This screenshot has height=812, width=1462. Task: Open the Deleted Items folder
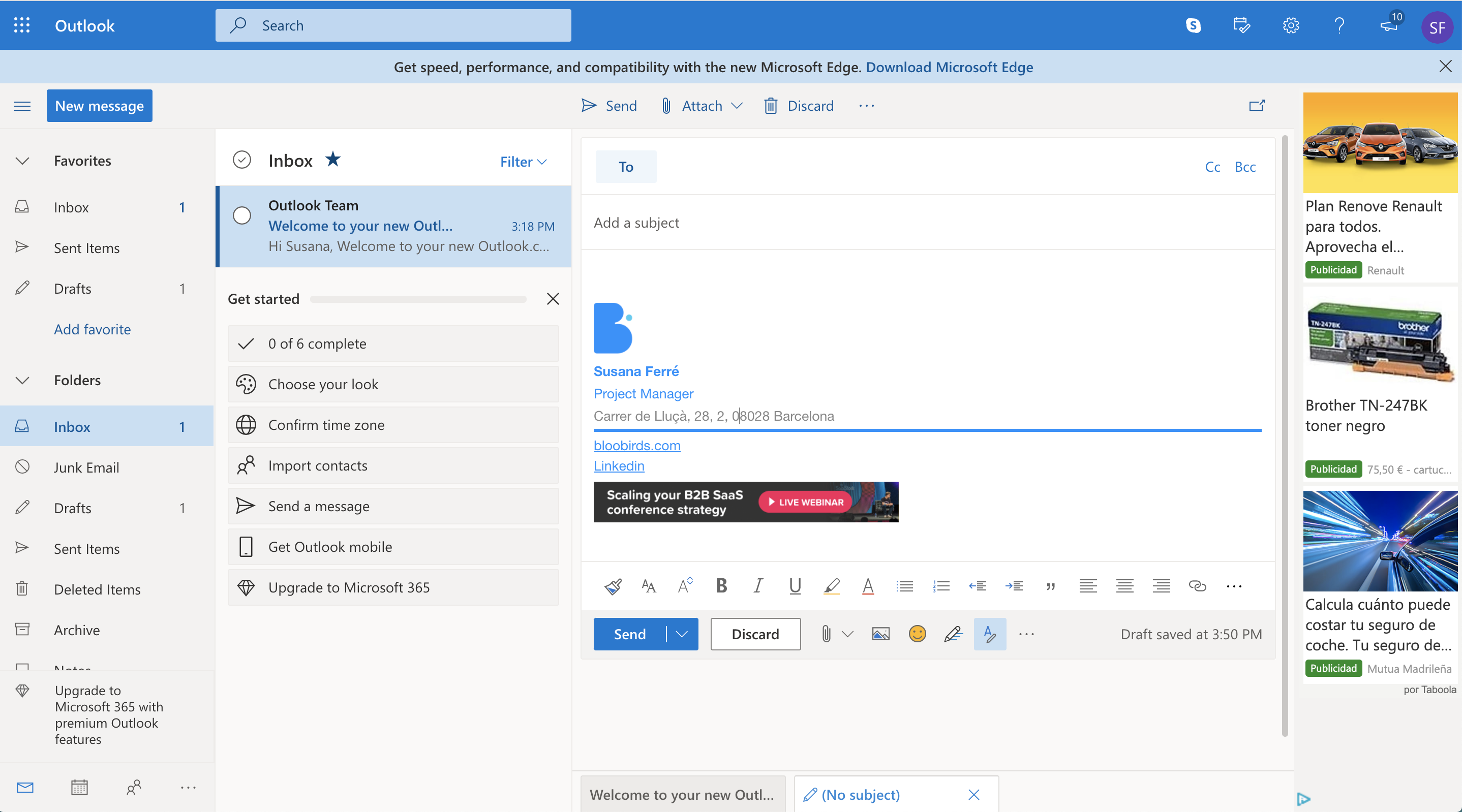[107, 589]
